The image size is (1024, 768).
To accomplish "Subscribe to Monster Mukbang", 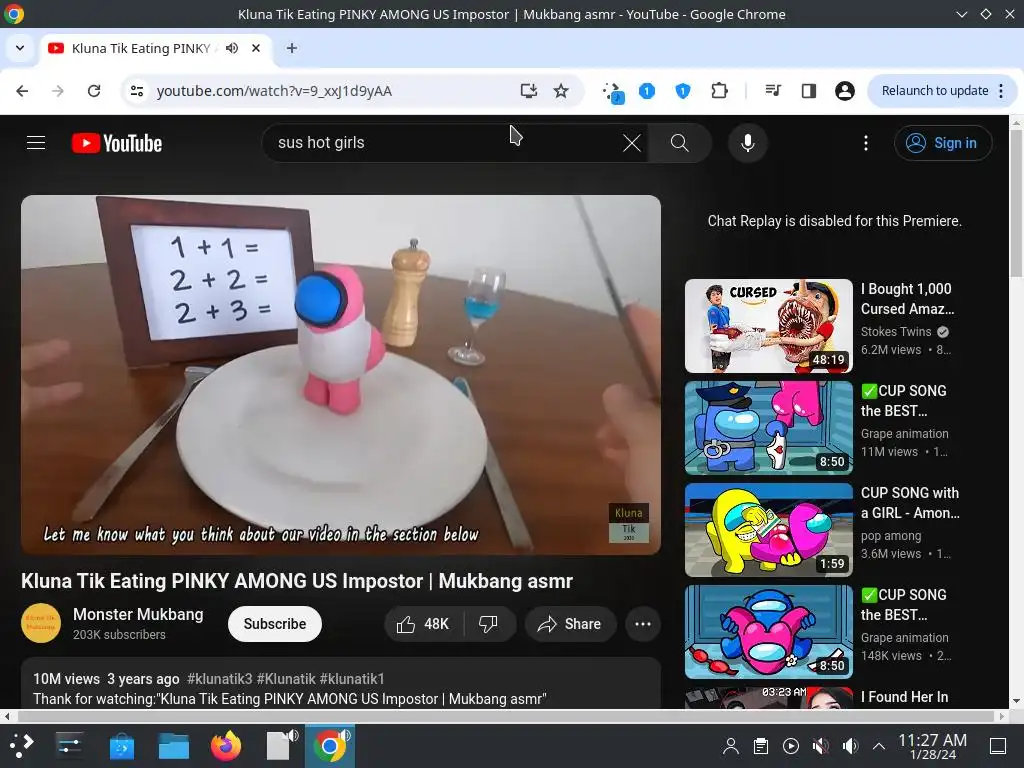I will click(x=274, y=624).
